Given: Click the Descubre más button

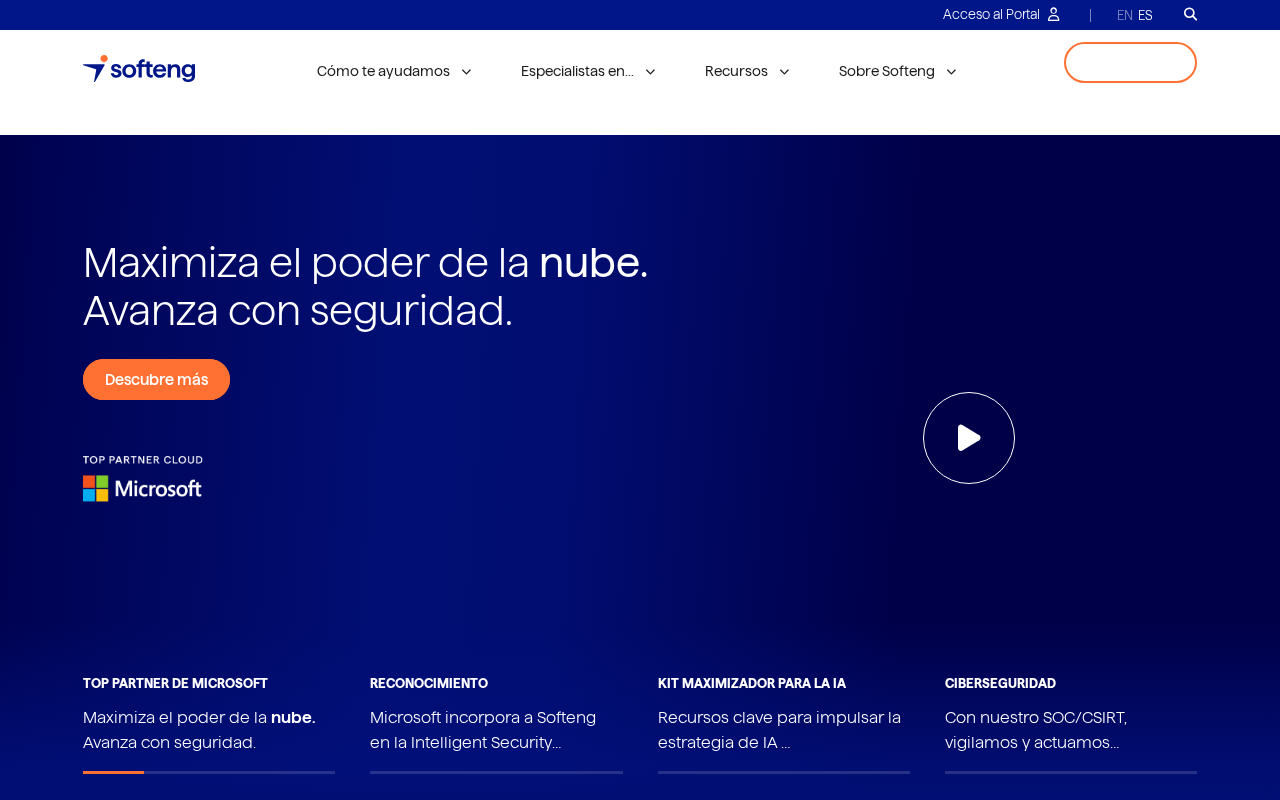Looking at the screenshot, I should [156, 379].
